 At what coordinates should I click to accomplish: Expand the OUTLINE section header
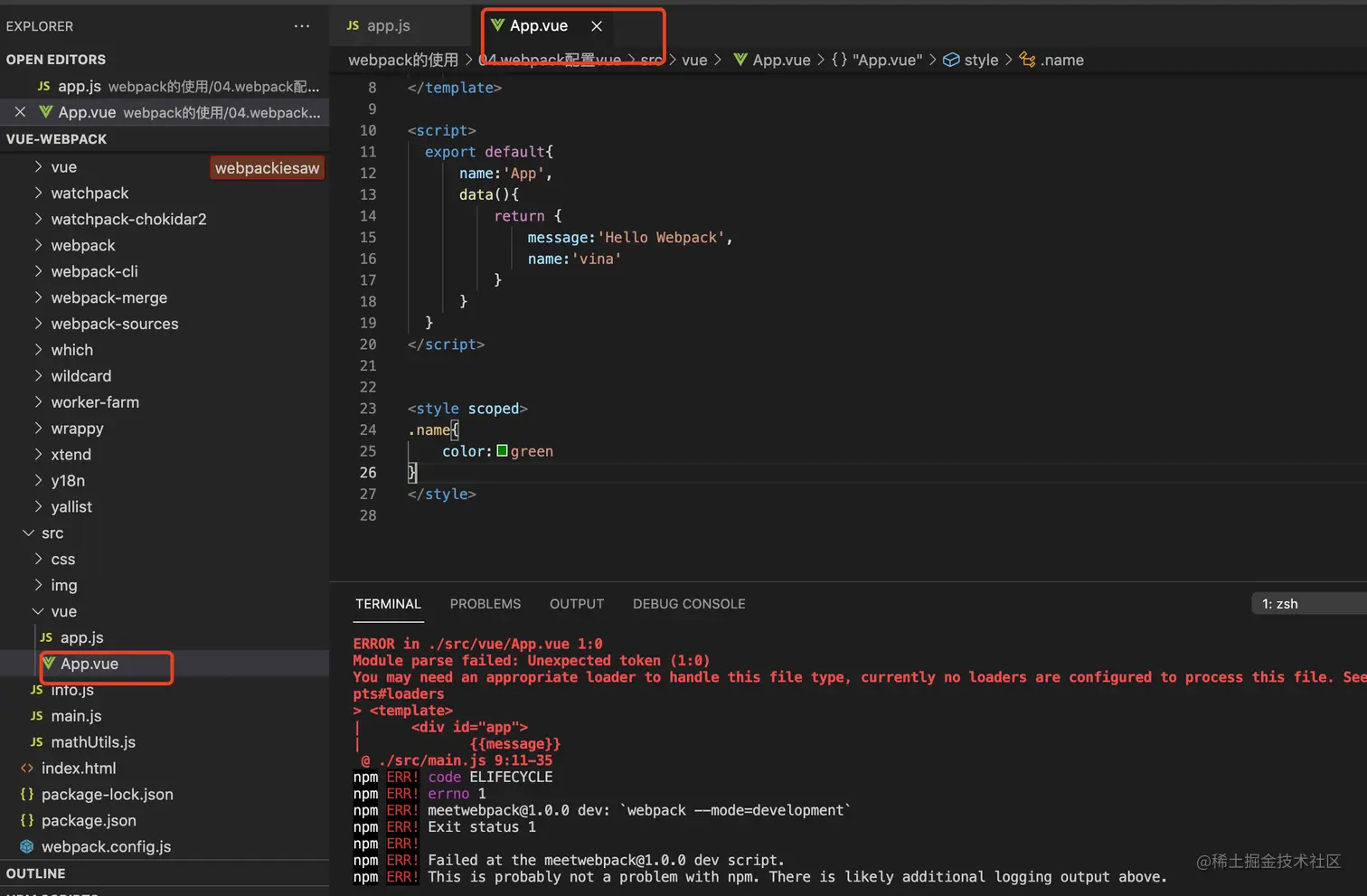point(36,873)
